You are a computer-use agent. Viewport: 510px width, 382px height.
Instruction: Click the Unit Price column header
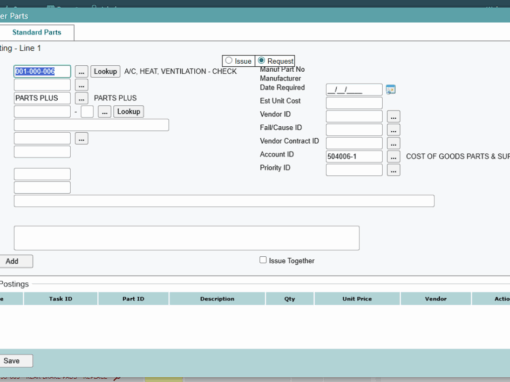[x=357, y=299]
